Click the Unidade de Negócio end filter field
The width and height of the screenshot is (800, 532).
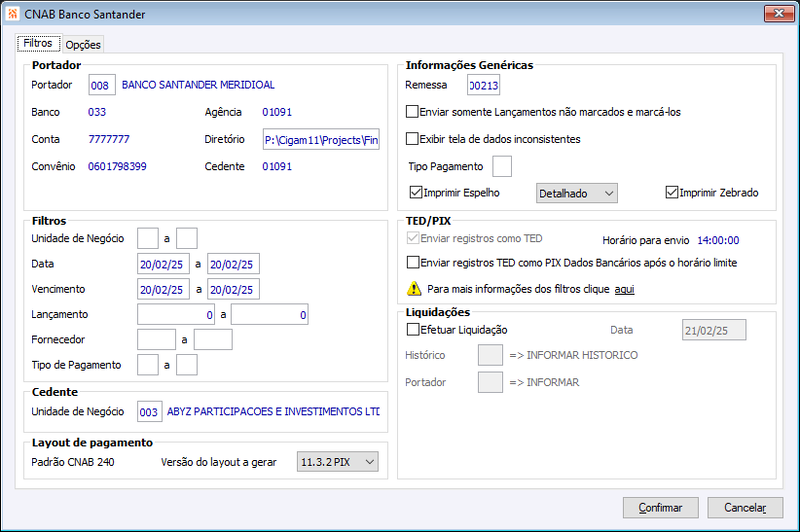187,238
